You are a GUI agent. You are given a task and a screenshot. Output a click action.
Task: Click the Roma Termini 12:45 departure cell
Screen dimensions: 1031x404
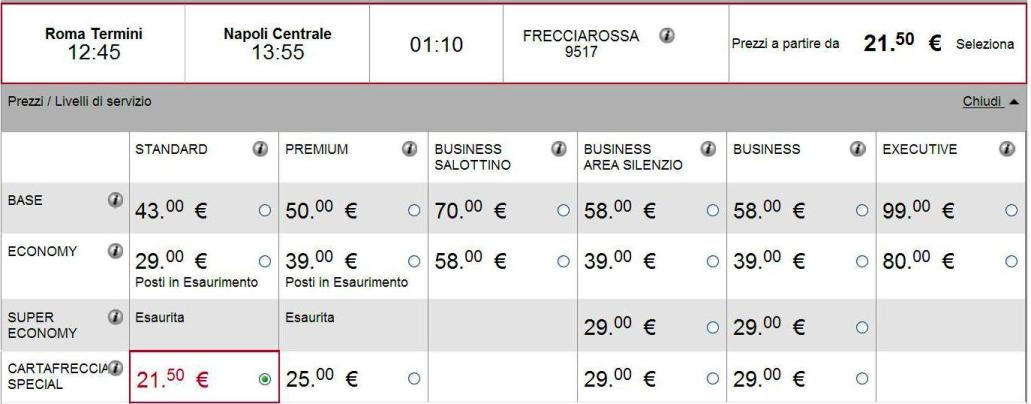pos(93,44)
